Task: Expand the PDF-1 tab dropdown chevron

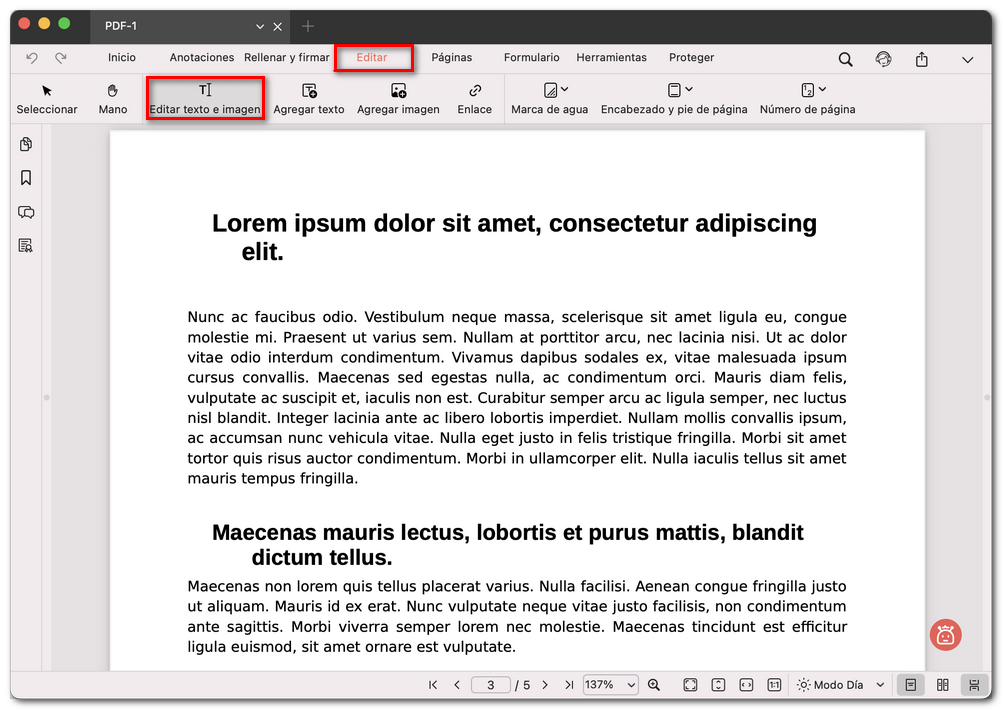Action: [x=256, y=26]
